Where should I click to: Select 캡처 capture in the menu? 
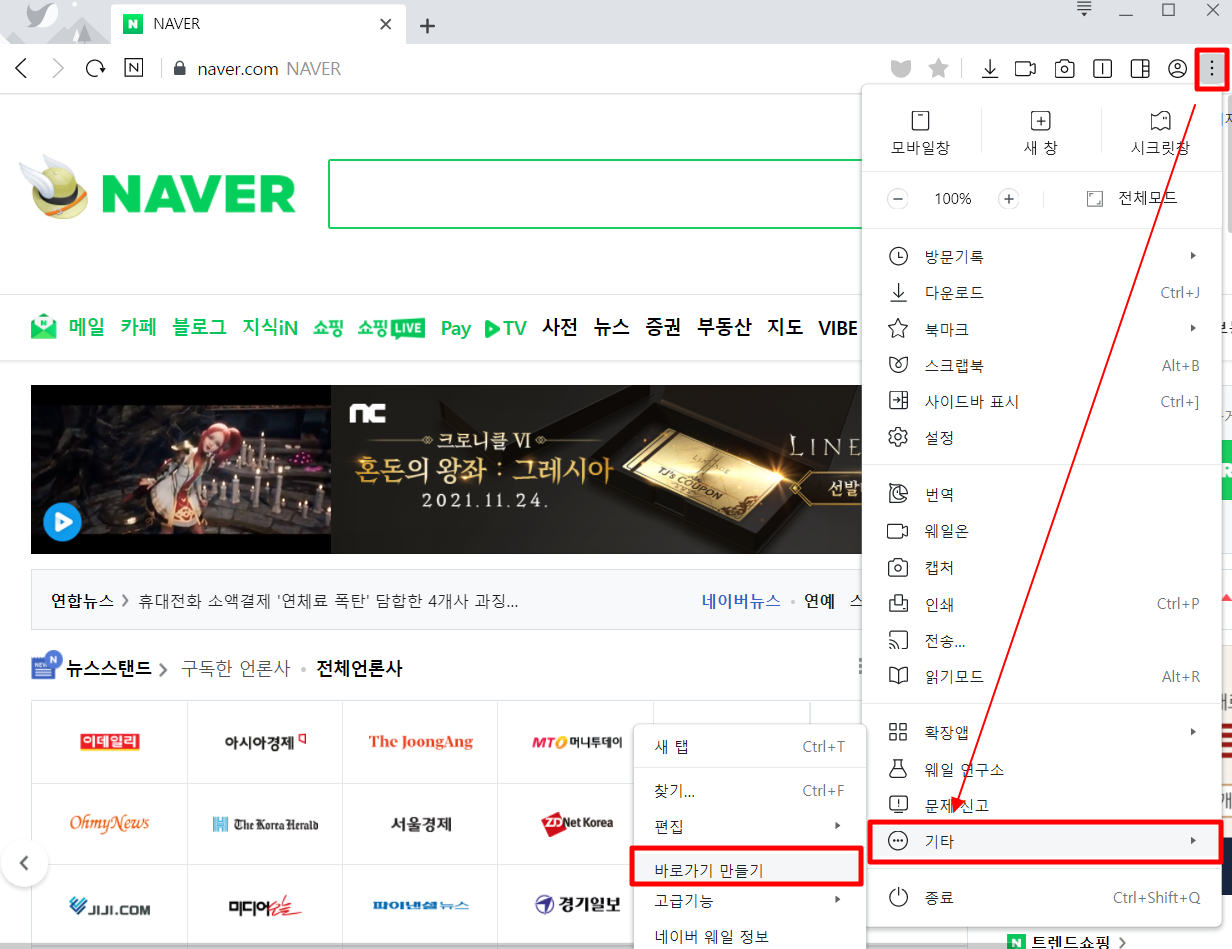(1043, 568)
